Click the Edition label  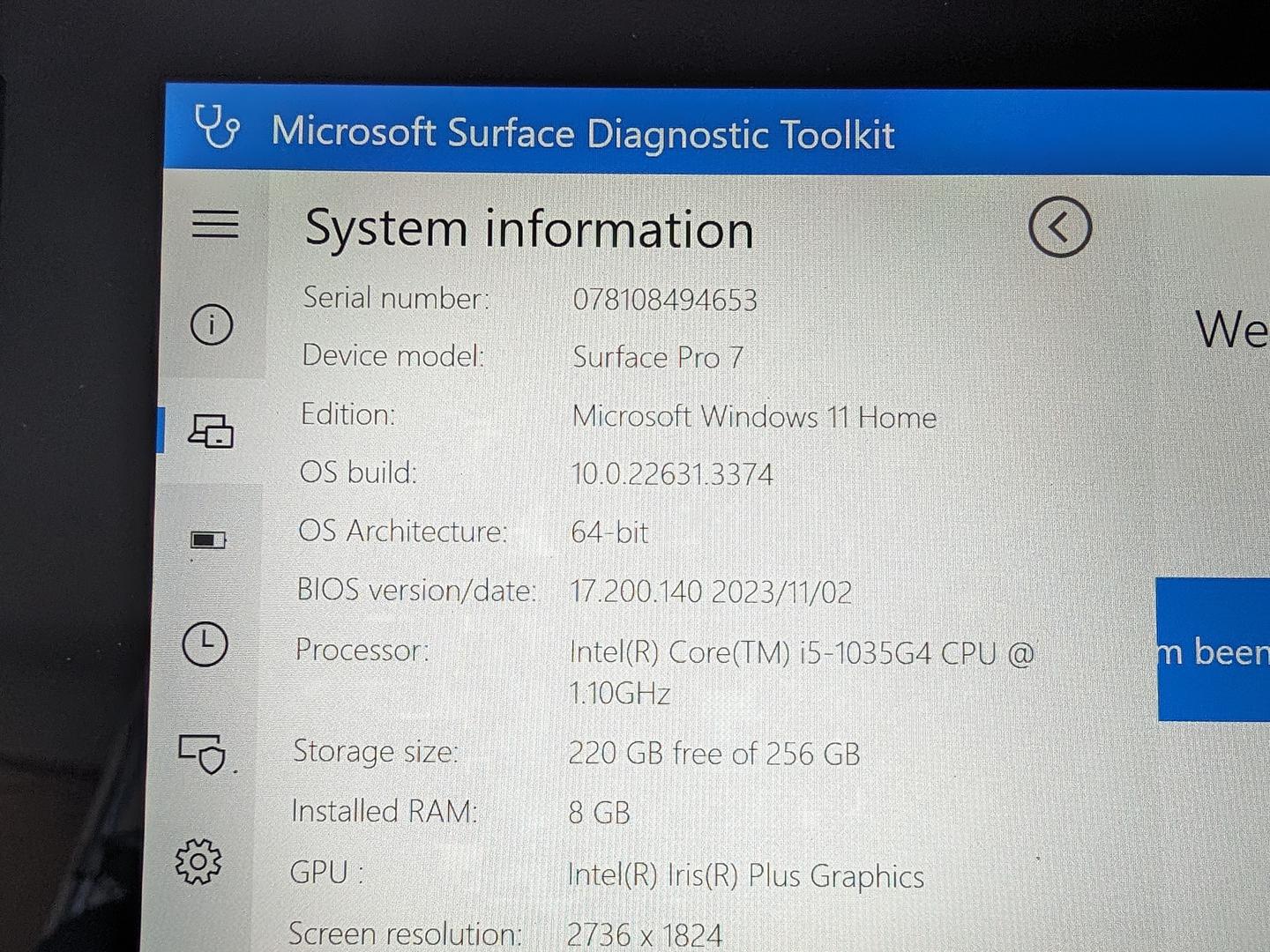pyautogui.click(x=348, y=413)
